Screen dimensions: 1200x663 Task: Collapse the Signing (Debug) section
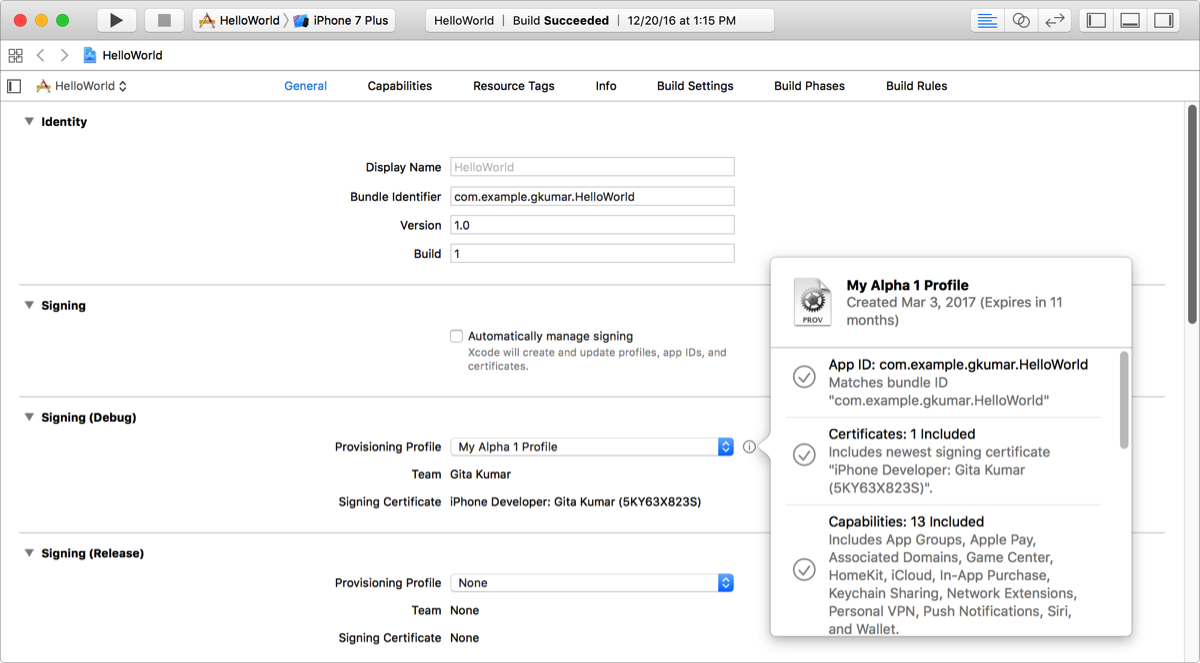click(29, 418)
